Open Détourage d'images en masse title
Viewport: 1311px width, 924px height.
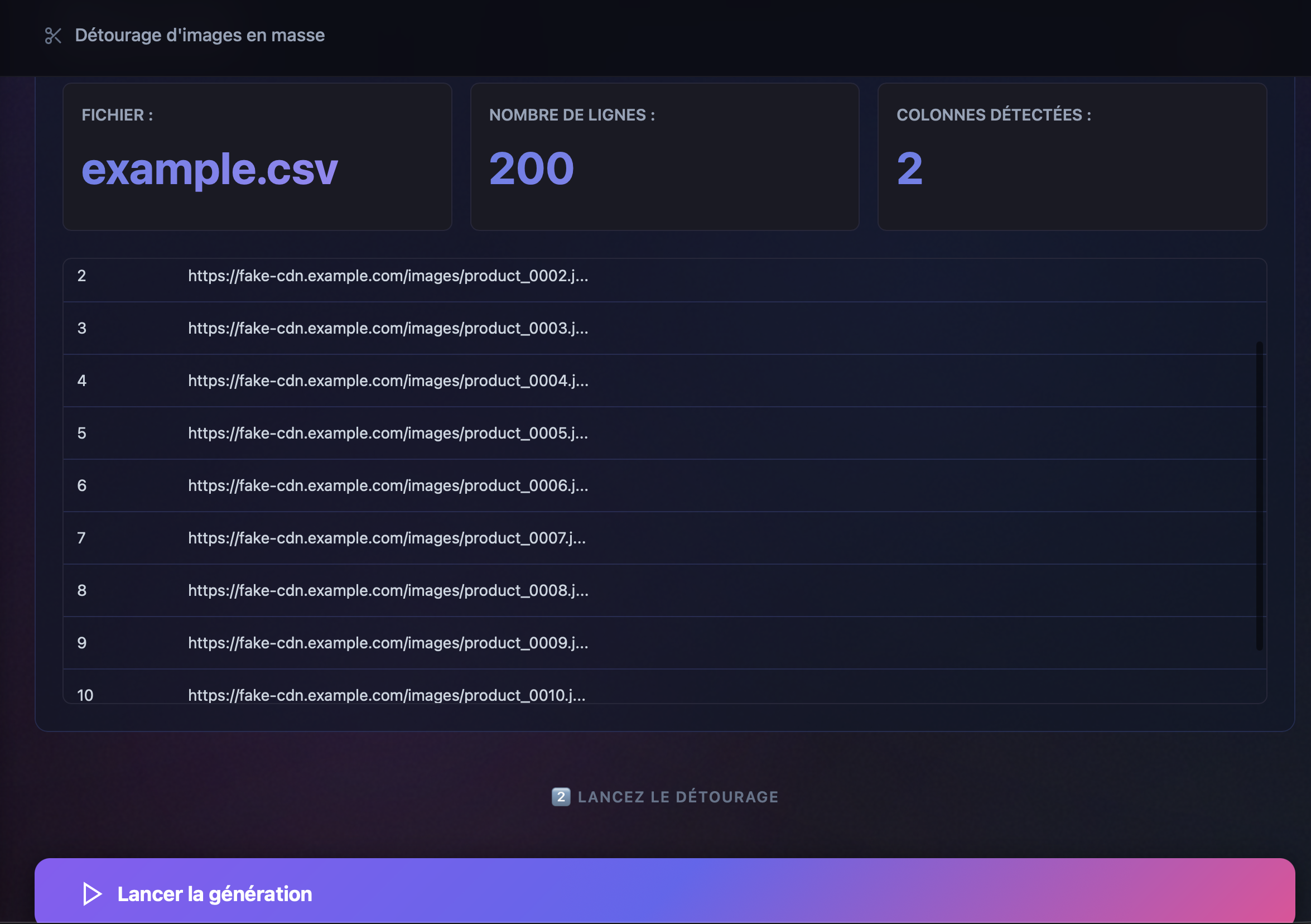199,35
